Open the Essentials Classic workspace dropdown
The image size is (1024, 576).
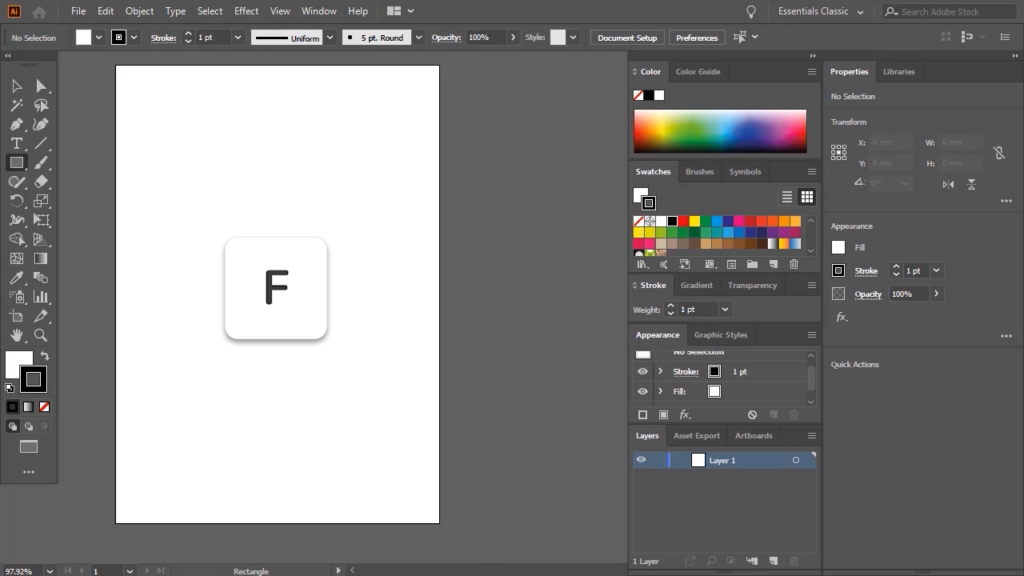820,11
